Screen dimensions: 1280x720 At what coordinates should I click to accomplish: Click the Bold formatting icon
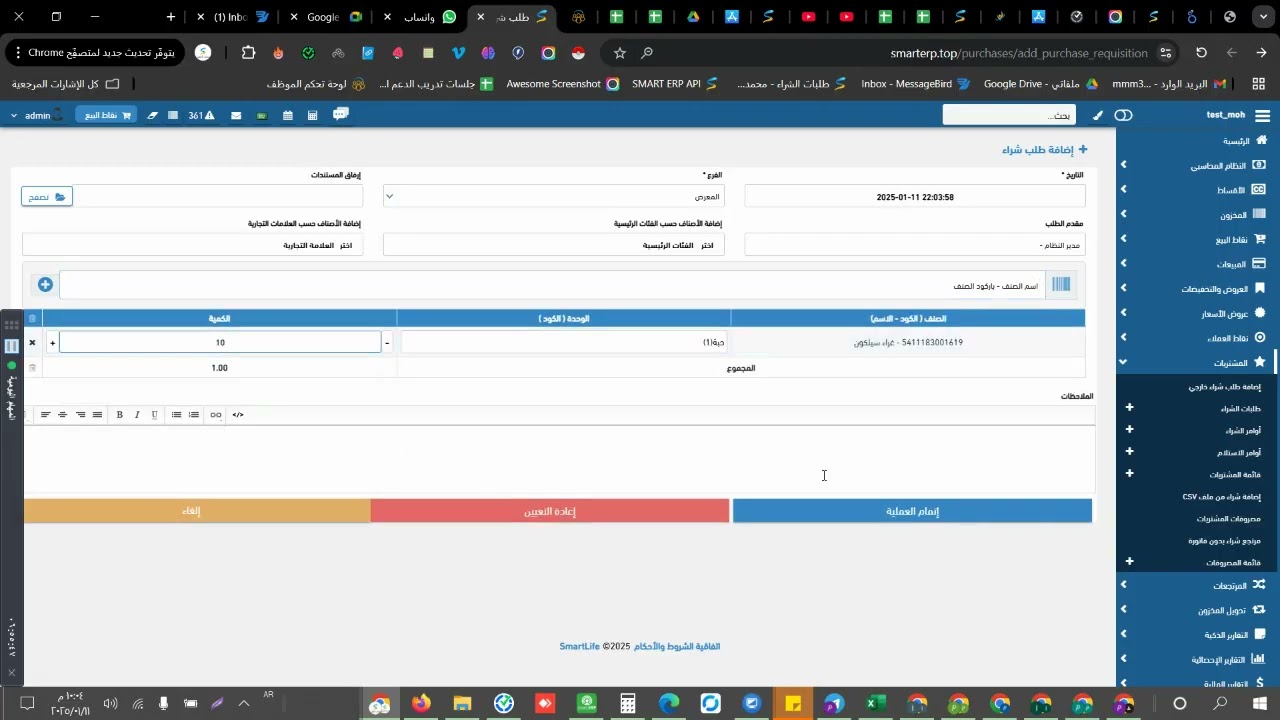(x=119, y=415)
